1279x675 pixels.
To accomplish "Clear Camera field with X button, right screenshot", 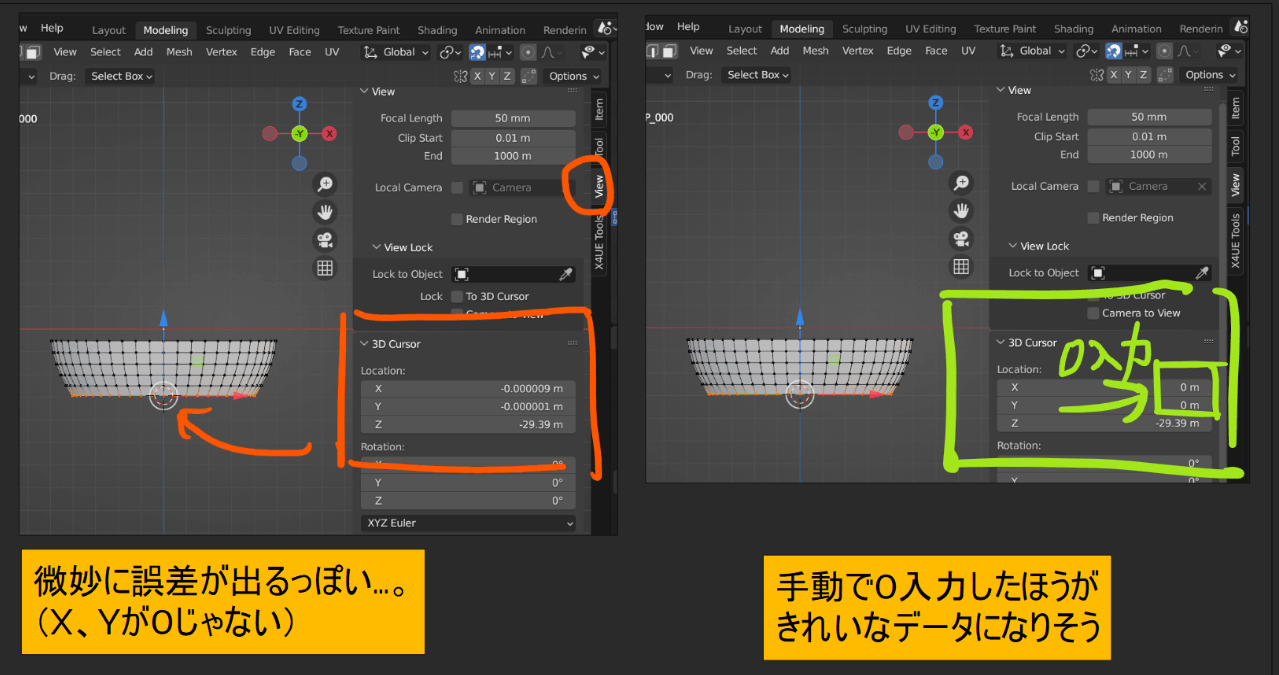I will point(1201,187).
